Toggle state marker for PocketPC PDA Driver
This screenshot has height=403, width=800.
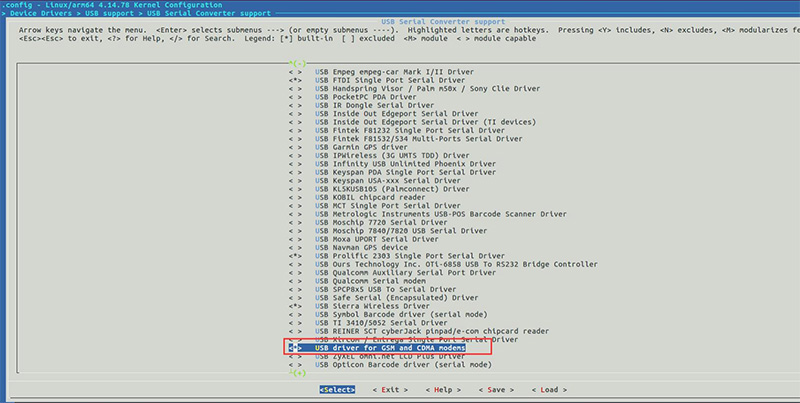(x=295, y=97)
